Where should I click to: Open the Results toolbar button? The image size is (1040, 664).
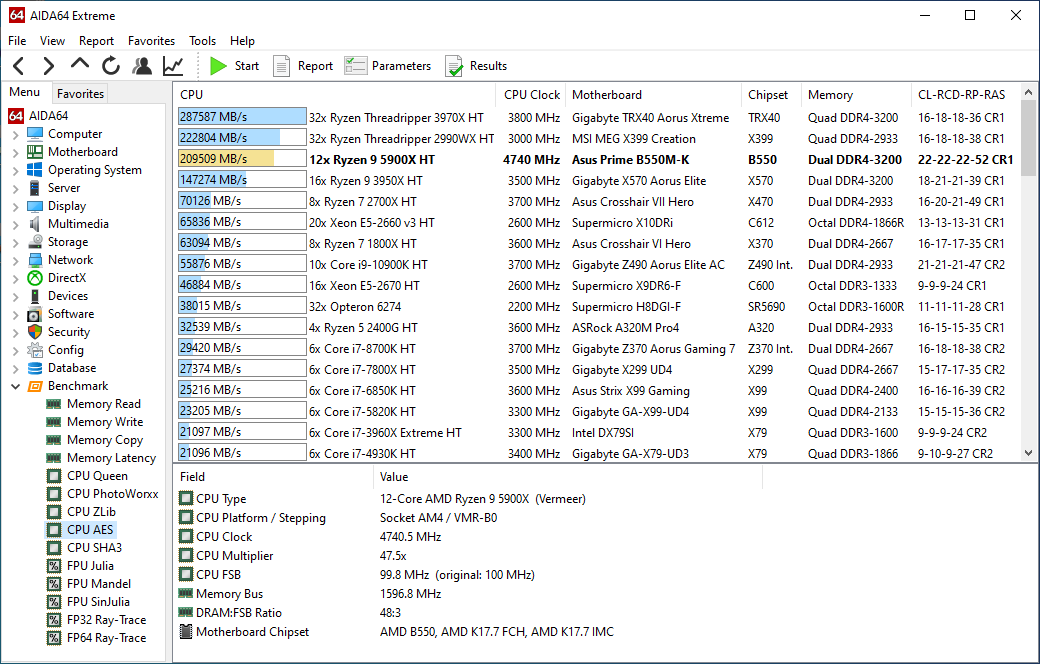click(476, 66)
